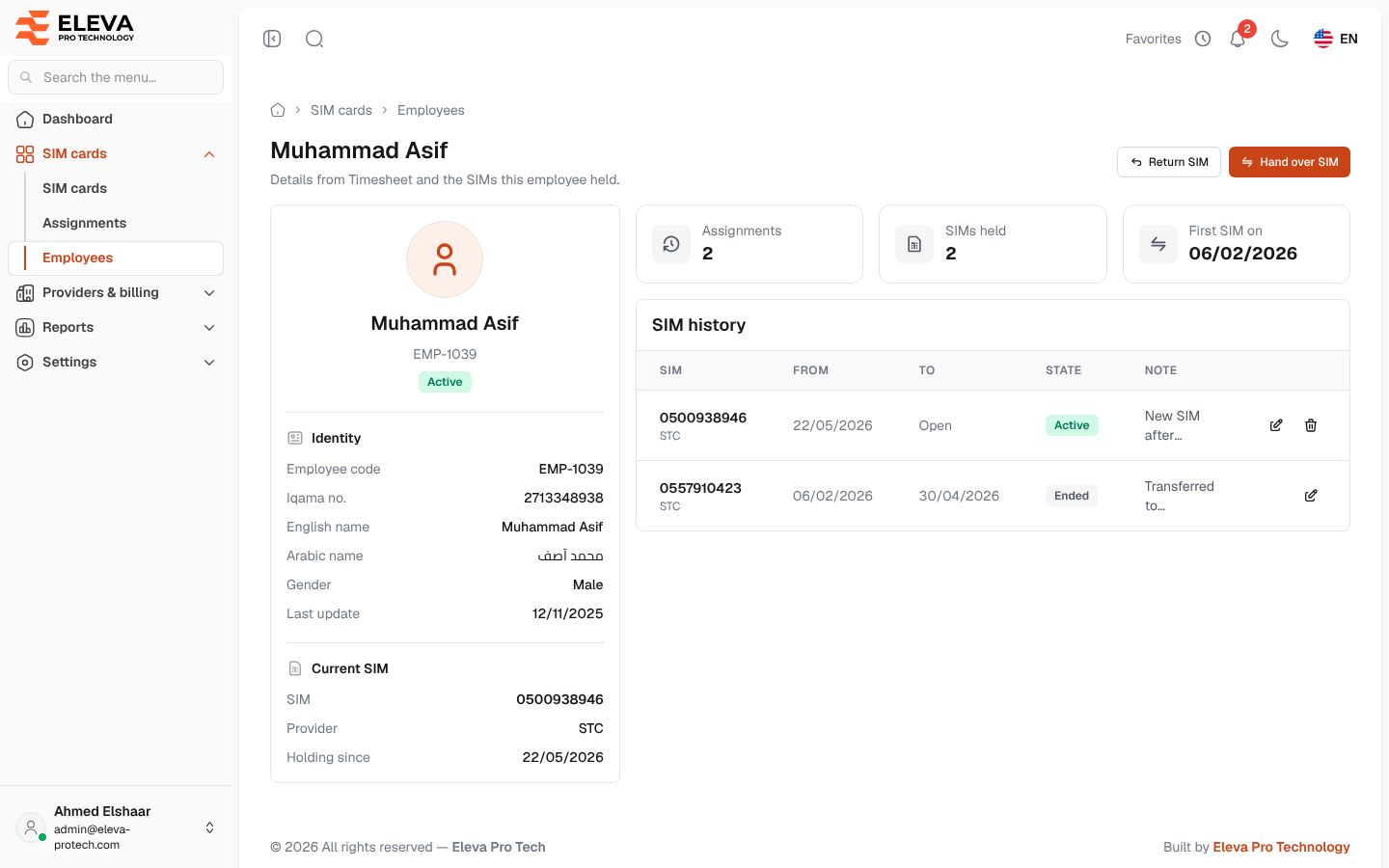
Task: Edit the 0500938946 SIM history row
Action: tap(1276, 425)
